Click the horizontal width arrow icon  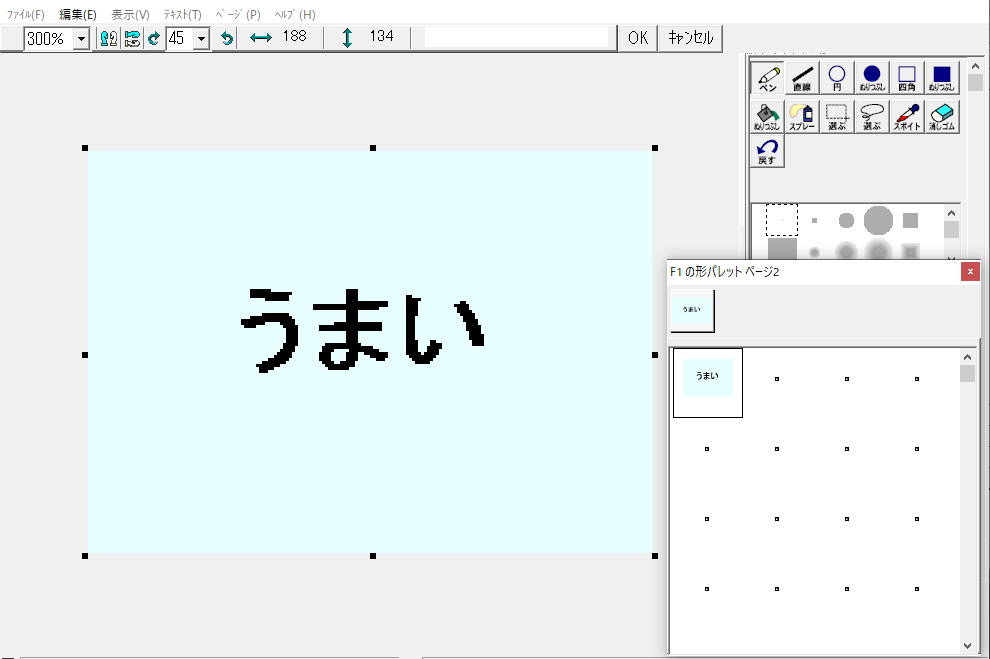261,38
